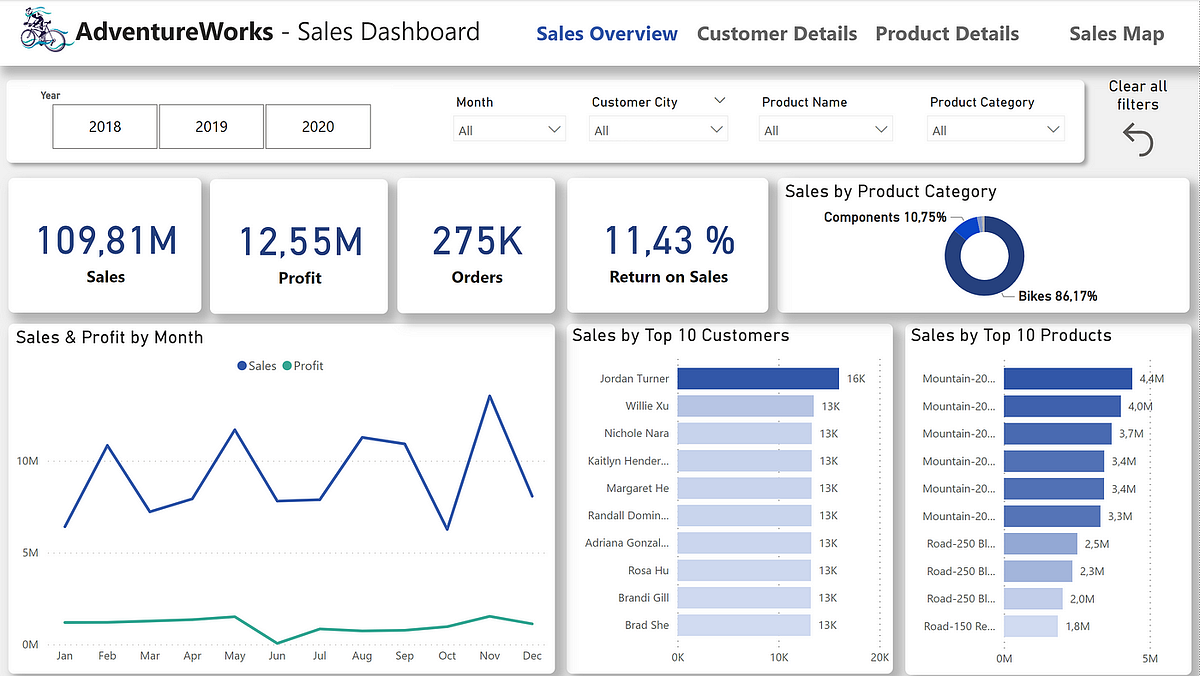
Task: Select the Sales Overview tab
Action: coord(606,33)
